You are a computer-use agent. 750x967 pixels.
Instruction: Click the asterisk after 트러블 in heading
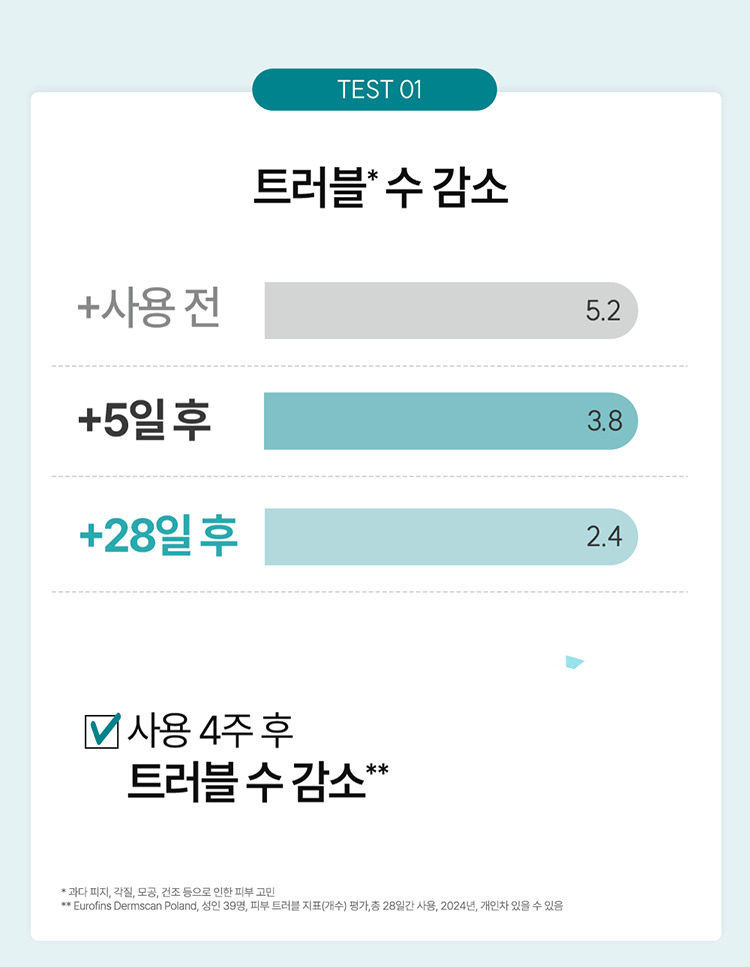(373, 176)
